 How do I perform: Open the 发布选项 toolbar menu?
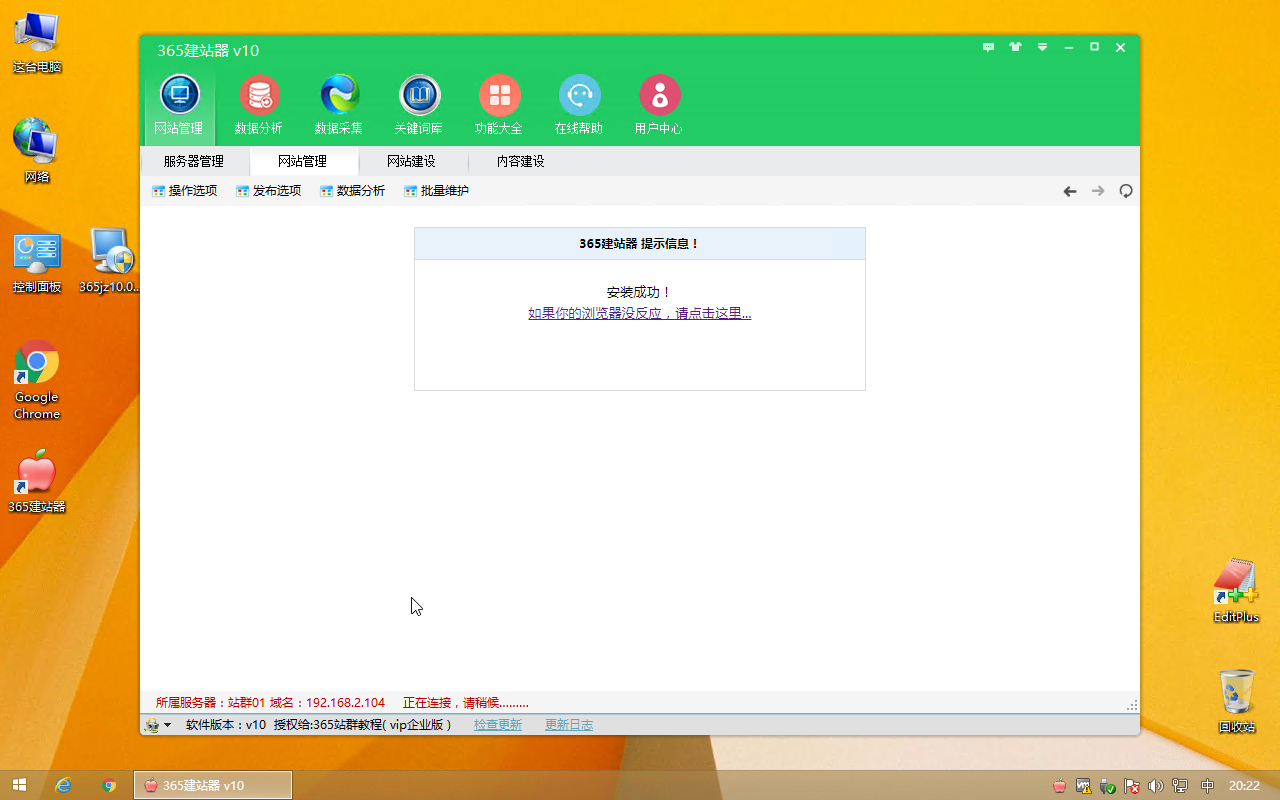[269, 191]
